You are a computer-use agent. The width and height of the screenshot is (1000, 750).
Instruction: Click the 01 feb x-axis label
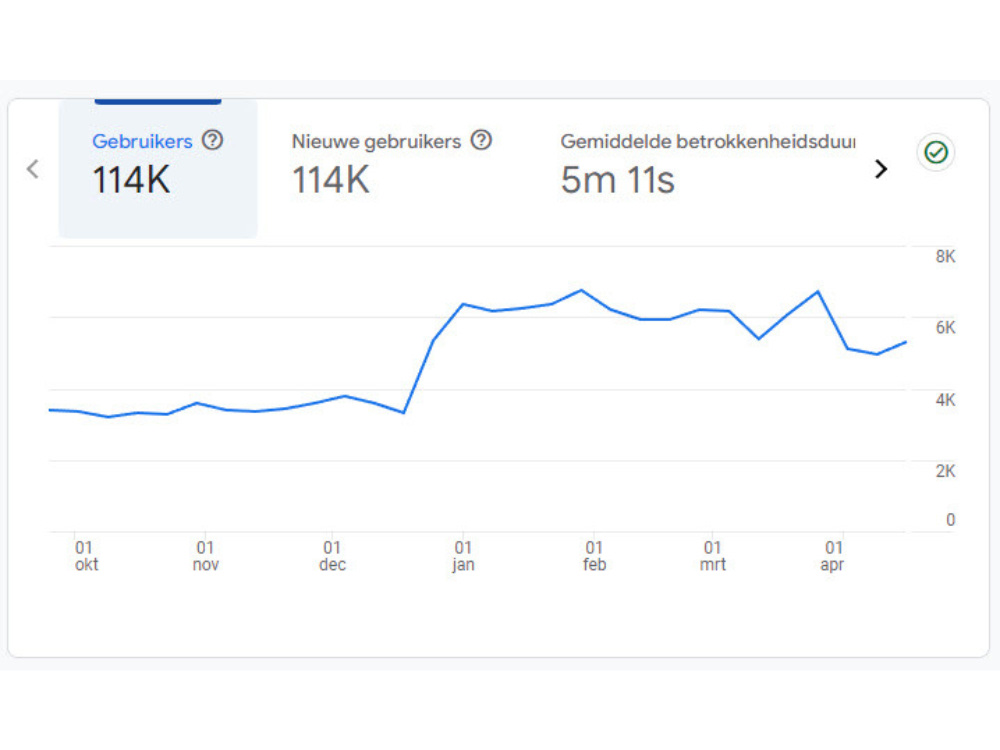click(x=594, y=556)
